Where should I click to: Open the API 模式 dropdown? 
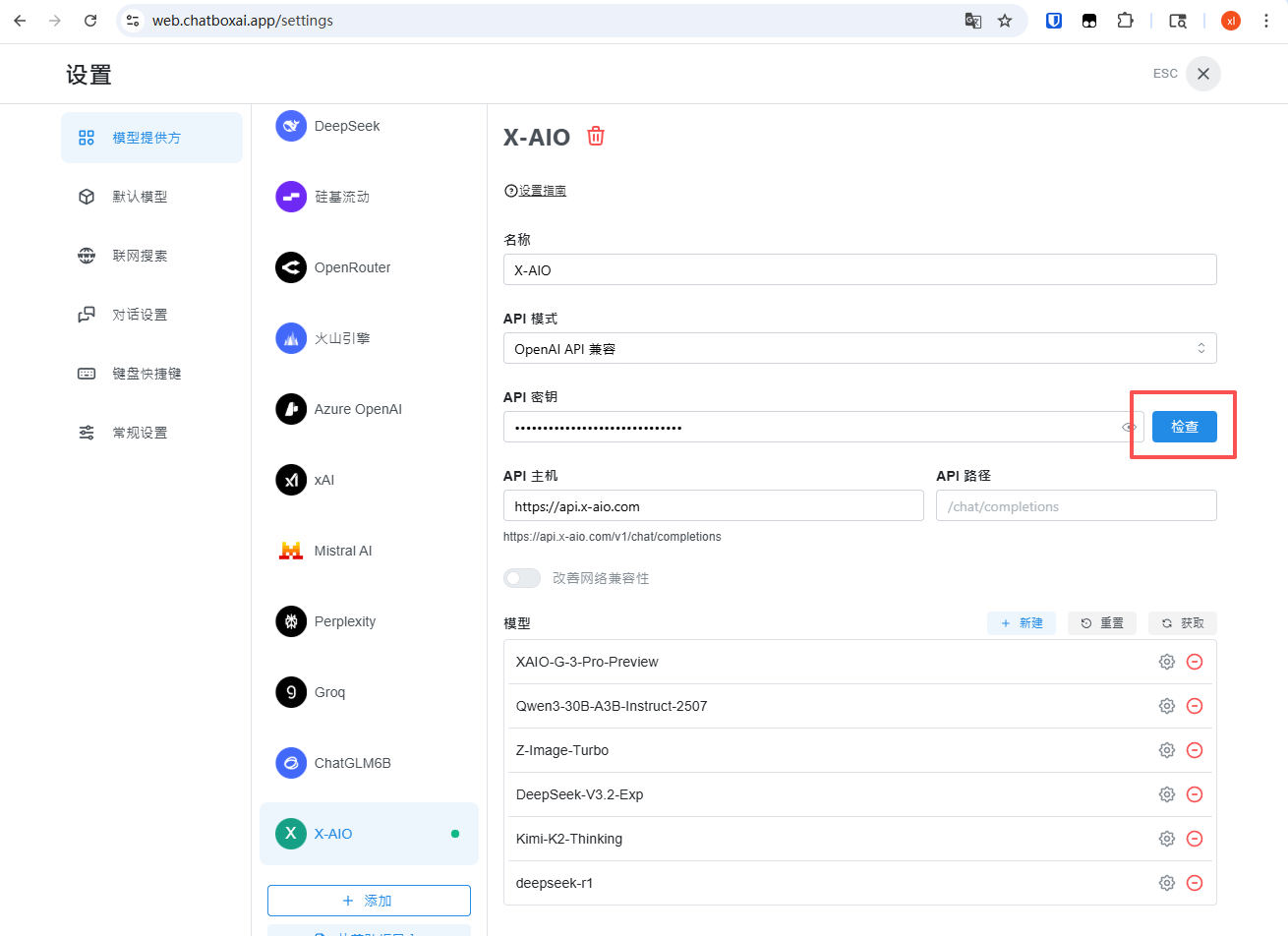coord(860,348)
